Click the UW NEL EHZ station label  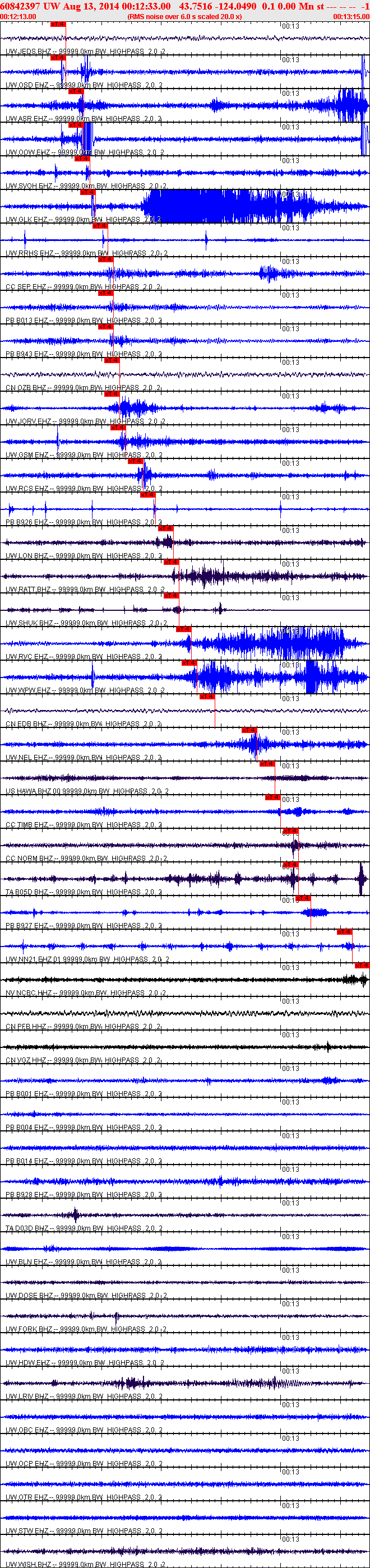pos(84,758)
